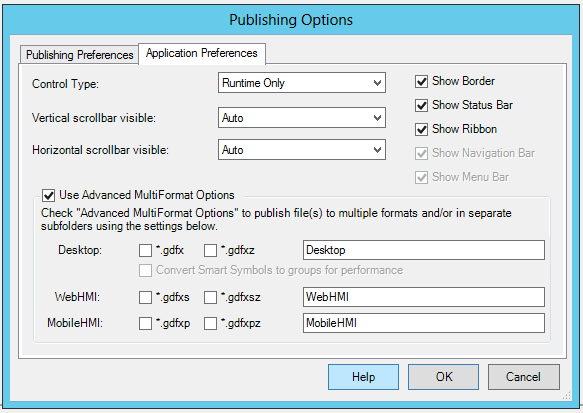
Task: Click the Help button
Action: point(363,377)
